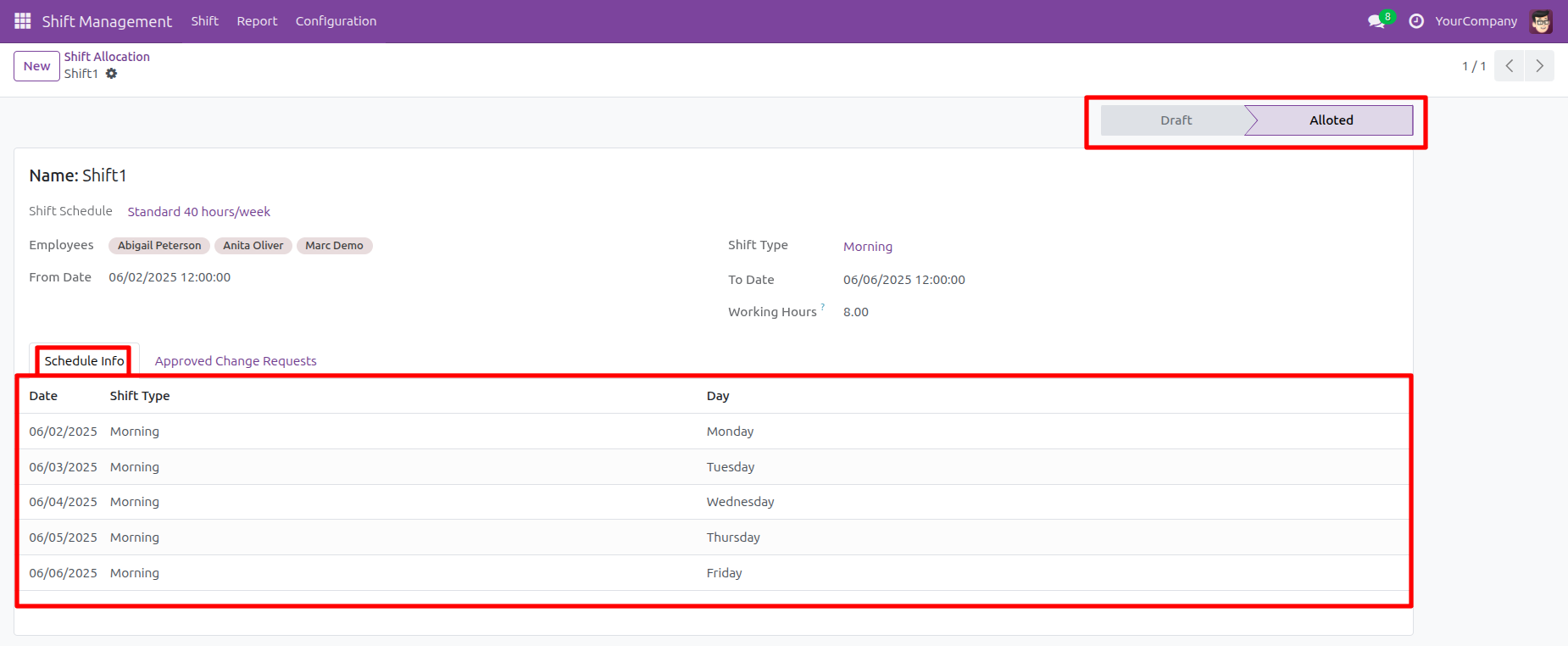
Task: Go to the previous record arrow
Action: tap(1509, 66)
